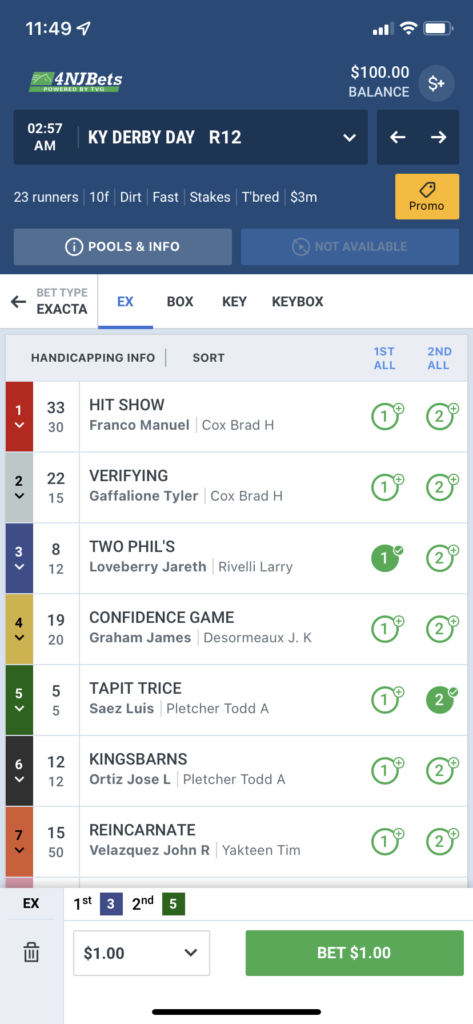The width and height of the screenshot is (473, 1024).
Task: Expand Verifying runner number 2 details
Action: 19,488
